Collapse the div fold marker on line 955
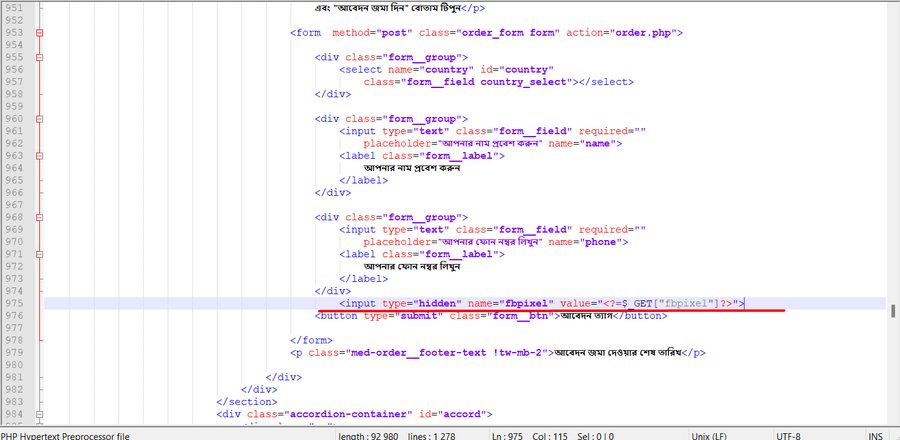 coord(39,57)
